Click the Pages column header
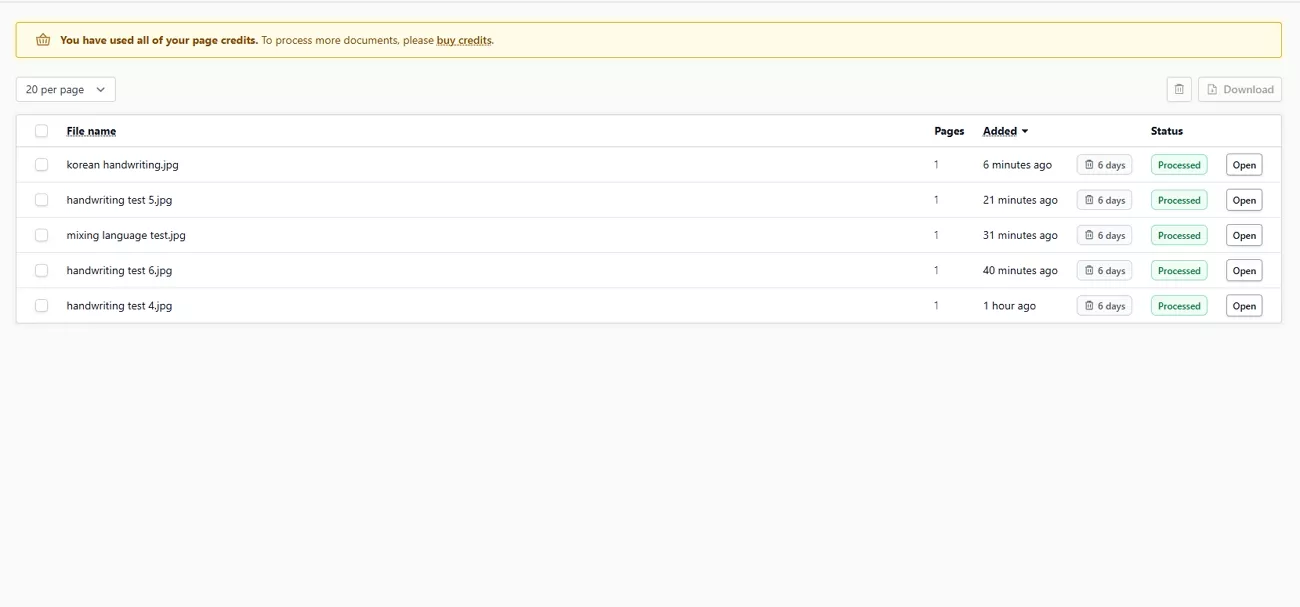The image size is (1300, 607). click(x=949, y=131)
